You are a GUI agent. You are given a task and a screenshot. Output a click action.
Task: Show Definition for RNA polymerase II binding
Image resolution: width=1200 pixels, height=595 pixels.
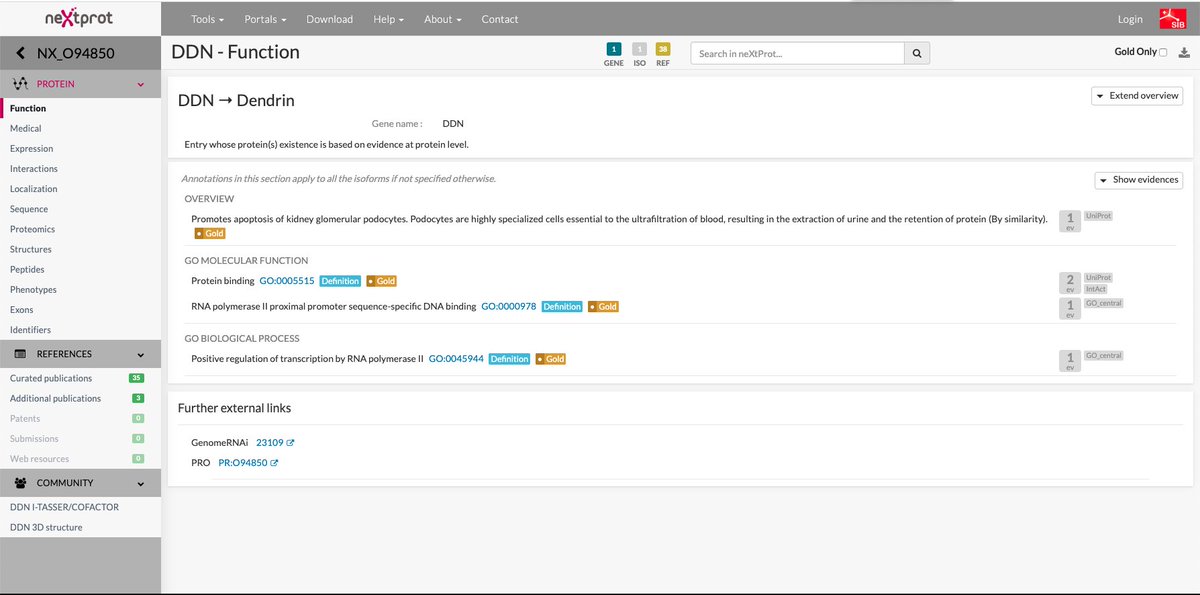562,306
